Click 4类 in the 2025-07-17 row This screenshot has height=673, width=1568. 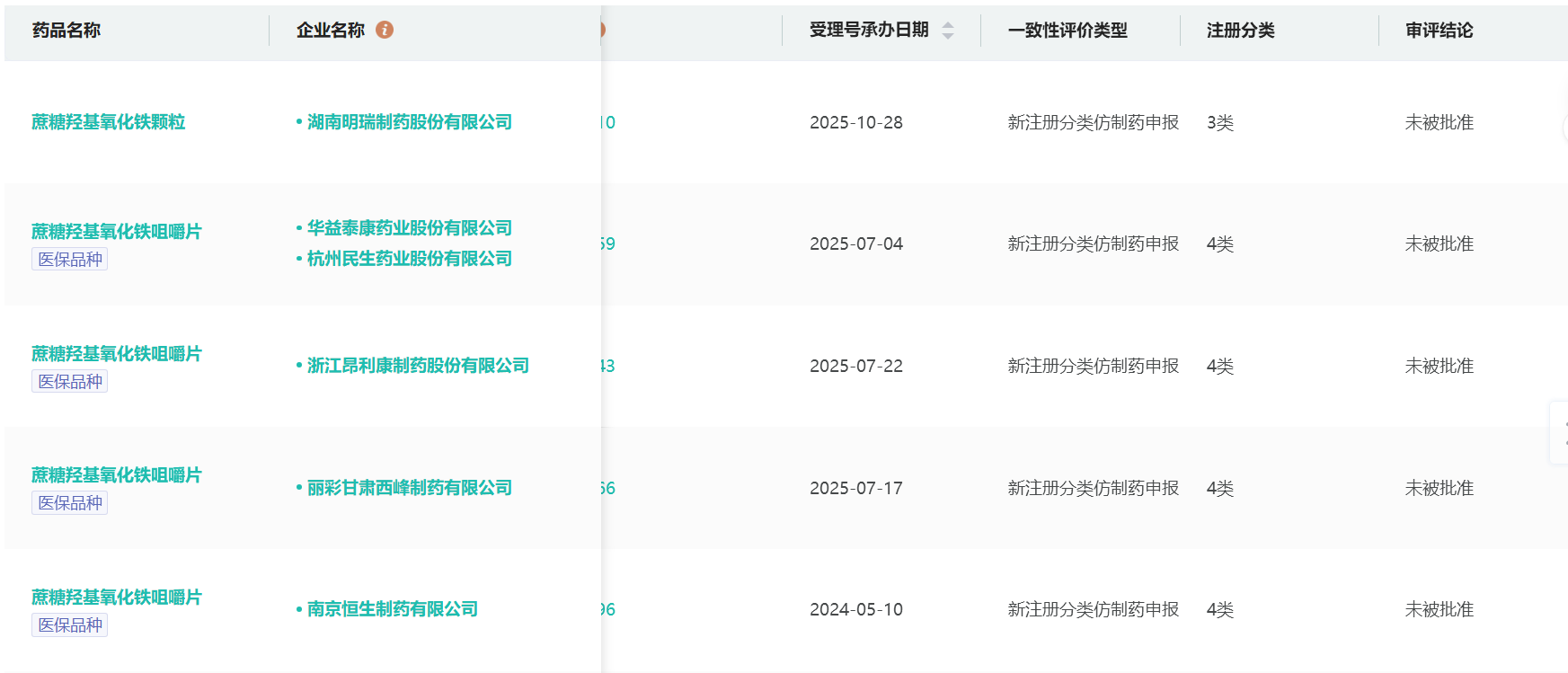(1220, 489)
